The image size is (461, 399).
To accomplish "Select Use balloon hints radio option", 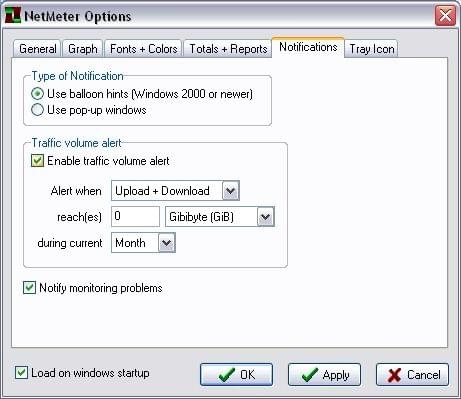I will click(x=37, y=94).
